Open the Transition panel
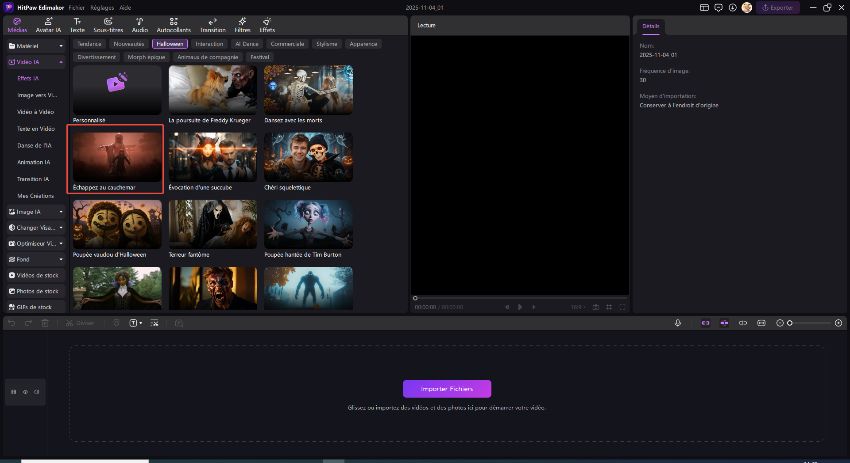This screenshot has height=463, width=850. (x=212, y=24)
